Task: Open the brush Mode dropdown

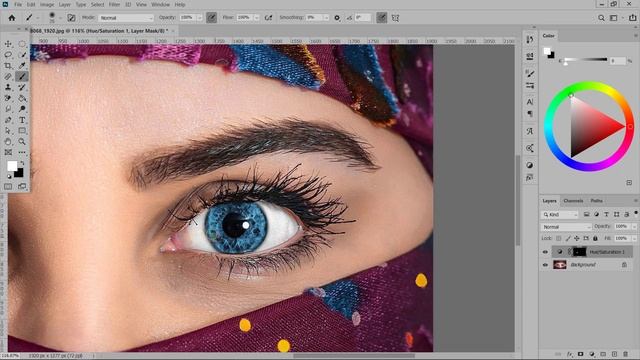Action: (x=126, y=18)
